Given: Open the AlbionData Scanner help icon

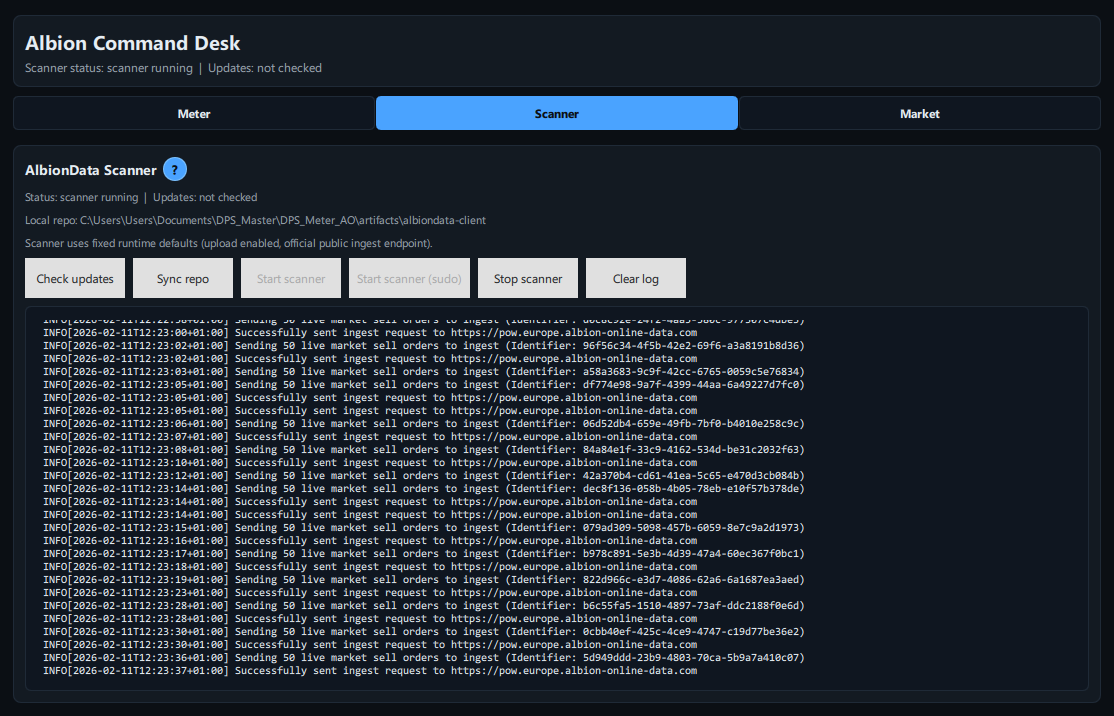Looking at the screenshot, I should 175,169.
